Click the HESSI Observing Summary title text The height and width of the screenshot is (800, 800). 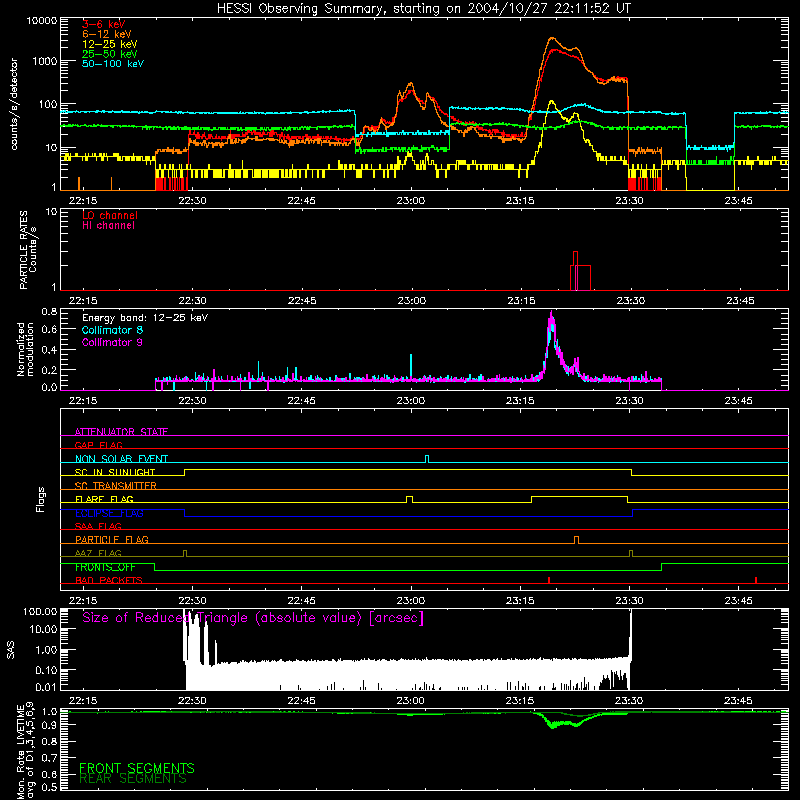click(424, 9)
